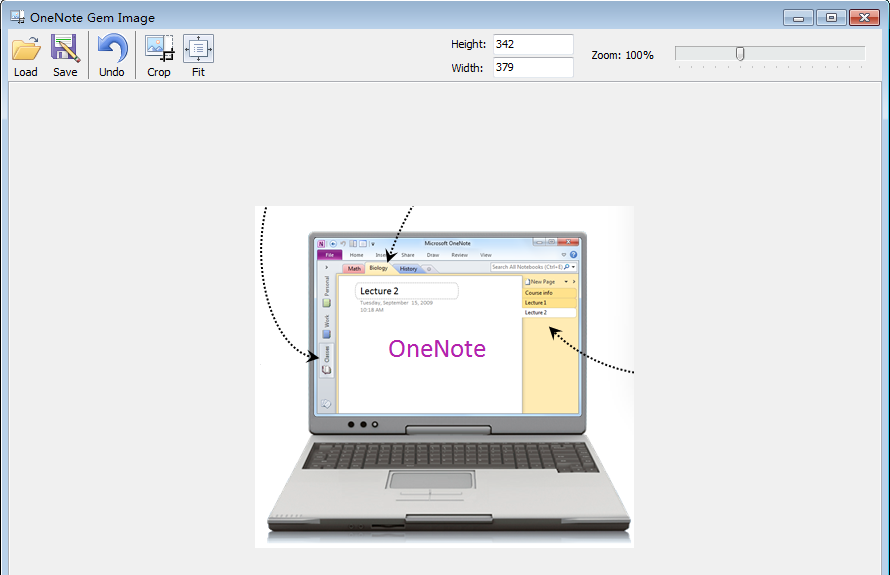Click the Zoom slider thumb
The width and height of the screenshot is (890, 575).
click(x=740, y=54)
